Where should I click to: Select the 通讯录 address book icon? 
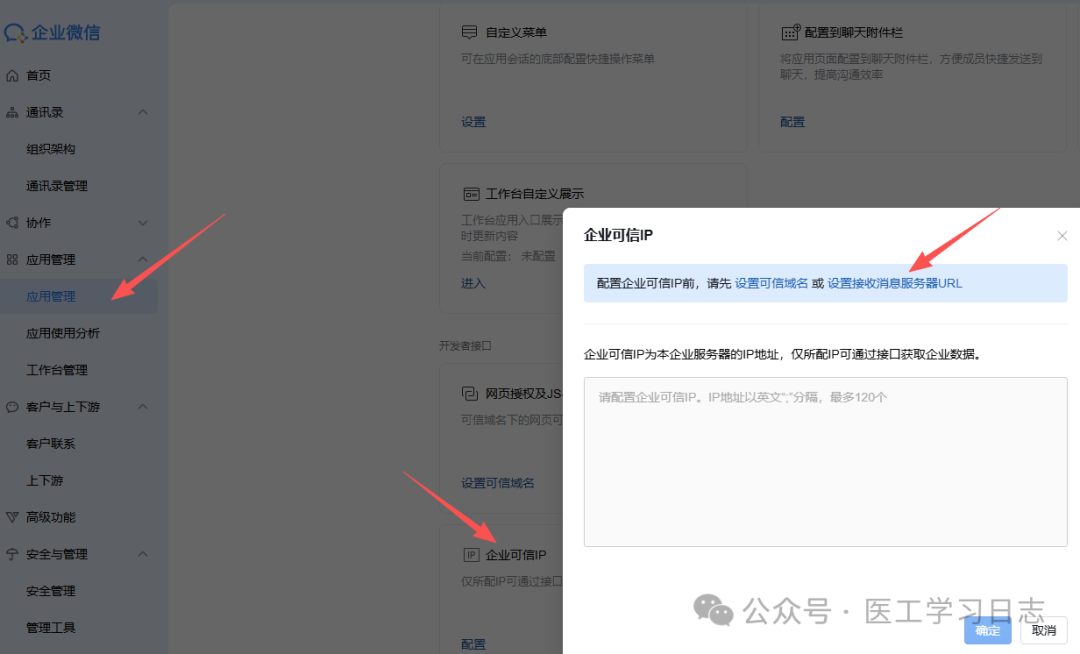14,112
